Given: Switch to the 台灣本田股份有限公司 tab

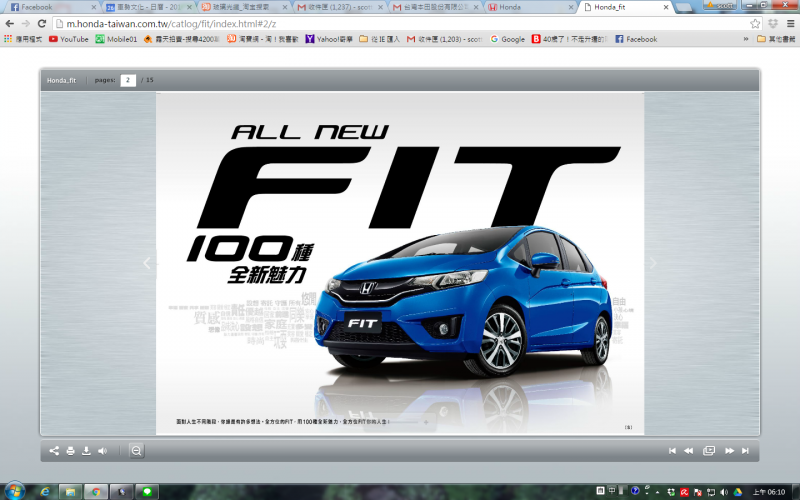Looking at the screenshot, I should pos(435,7).
